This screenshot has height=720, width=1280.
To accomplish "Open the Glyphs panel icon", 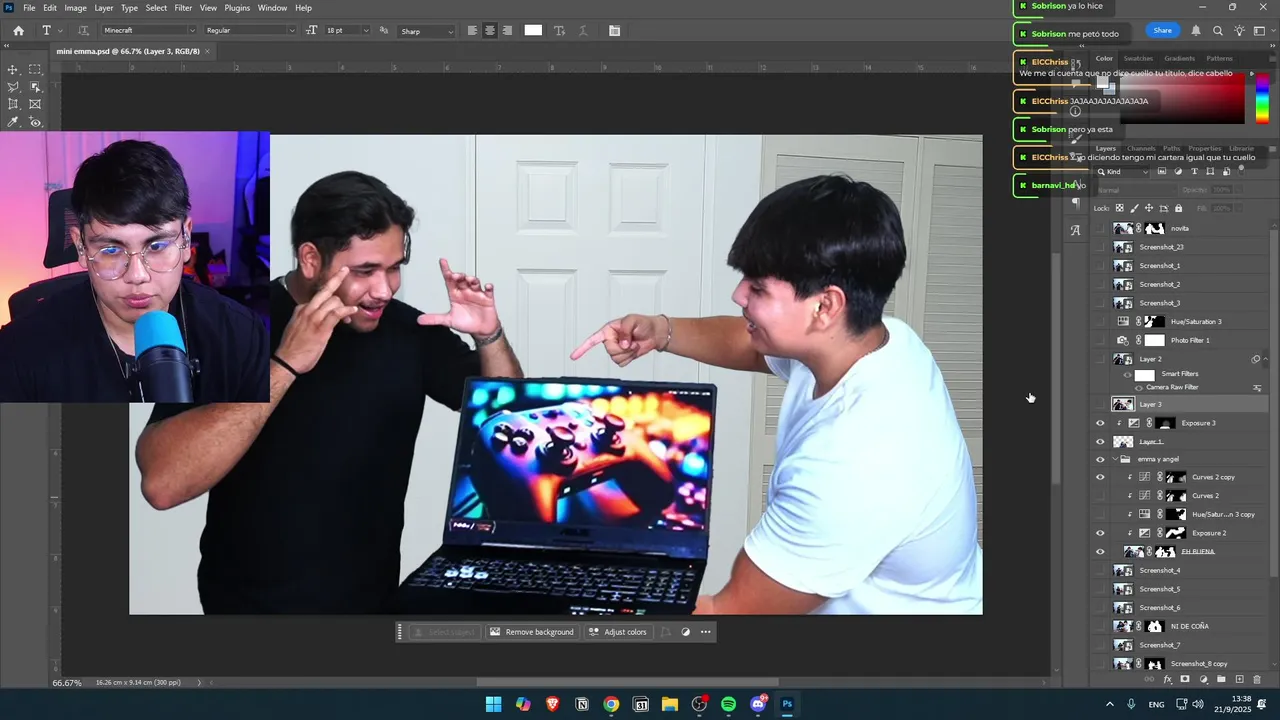I will pos(1075,230).
